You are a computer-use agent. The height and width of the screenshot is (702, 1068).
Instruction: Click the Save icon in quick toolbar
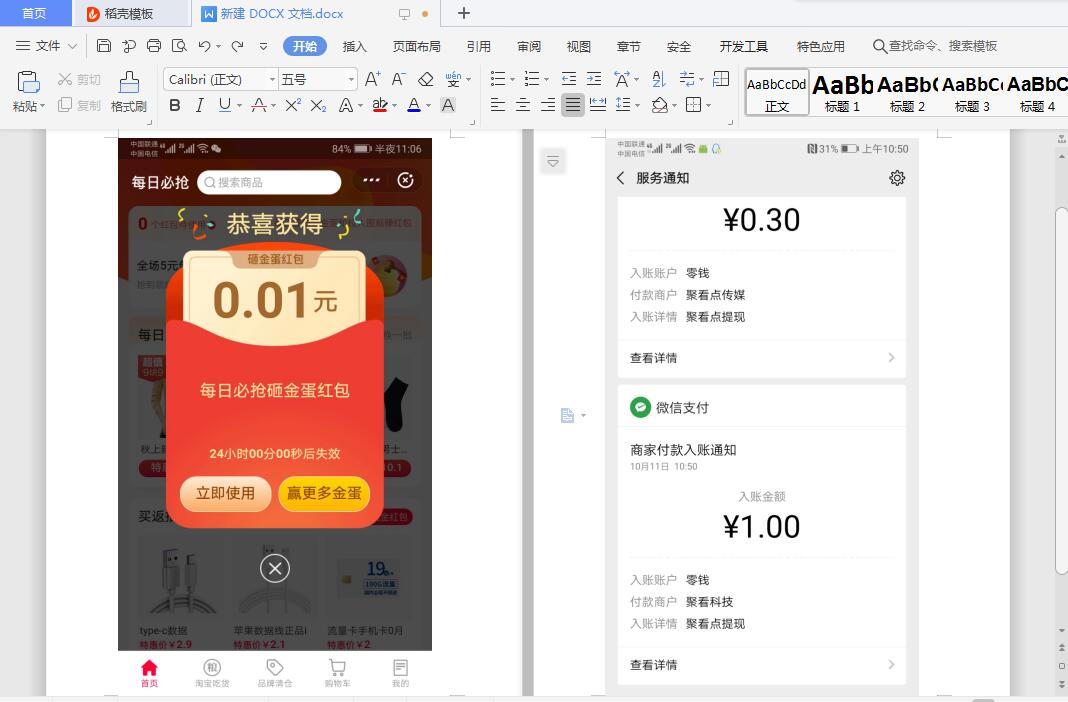coord(104,46)
